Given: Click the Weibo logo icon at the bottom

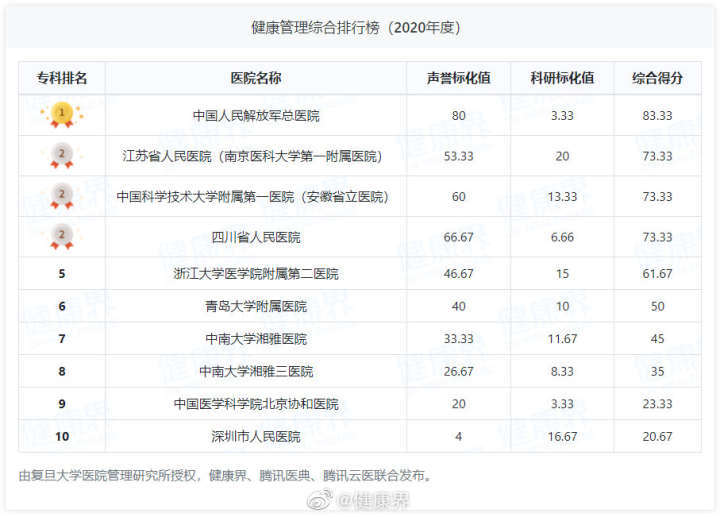Looking at the screenshot, I should [x=320, y=500].
